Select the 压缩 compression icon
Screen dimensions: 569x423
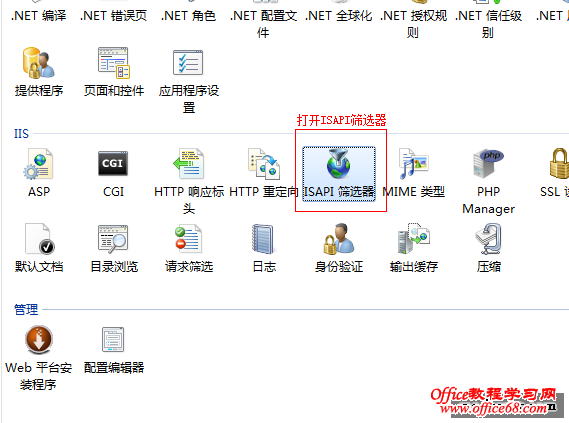pos(488,239)
